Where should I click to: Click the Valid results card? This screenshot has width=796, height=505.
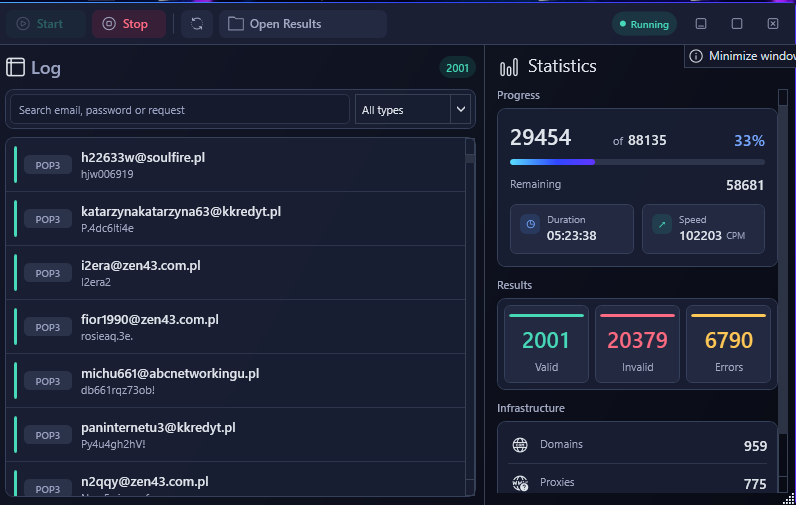point(546,344)
